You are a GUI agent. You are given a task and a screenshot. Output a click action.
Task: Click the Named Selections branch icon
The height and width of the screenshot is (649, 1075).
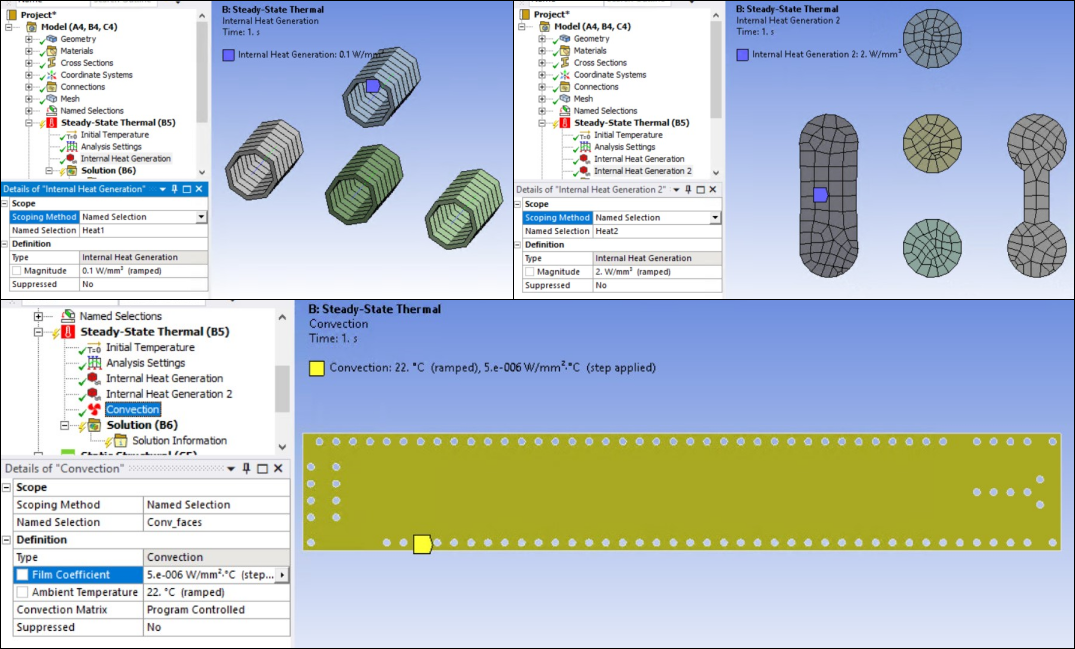pos(49,111)
